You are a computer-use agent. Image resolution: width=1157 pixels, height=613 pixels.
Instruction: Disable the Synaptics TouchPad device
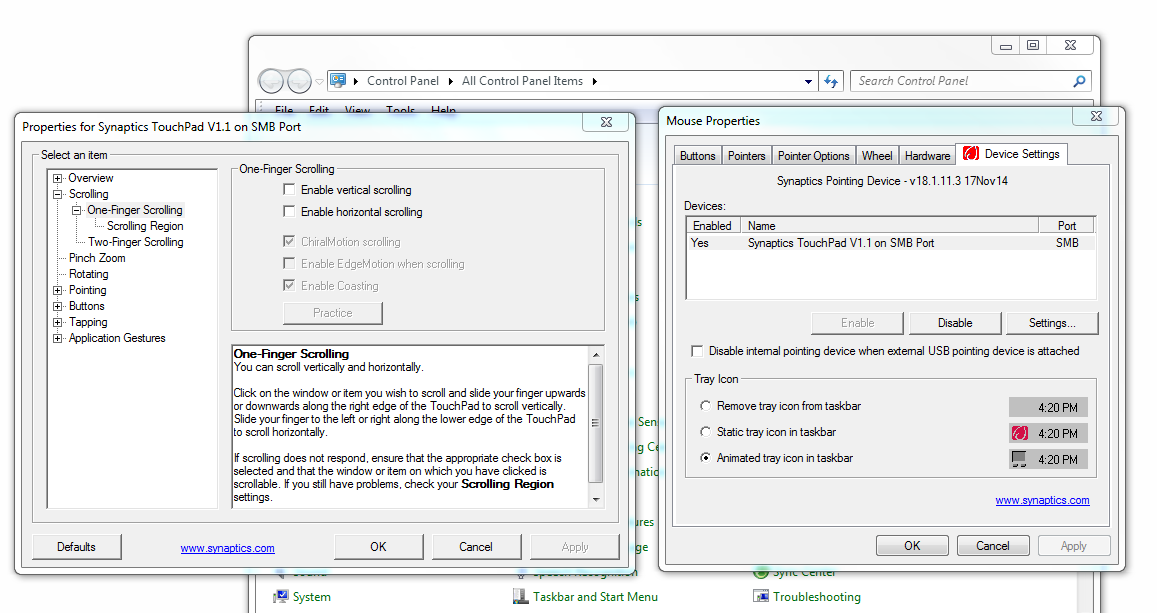(x=955, y=323)
